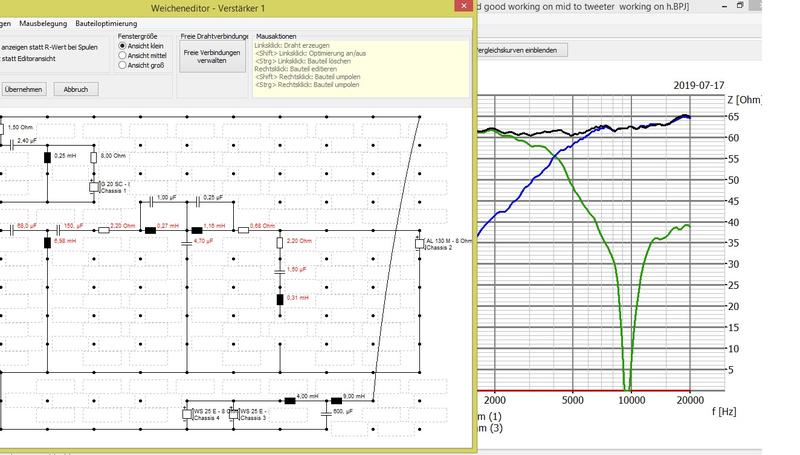Click the 4,00 mH inductor symbol

pyautogui.click(x=290, y=401)
